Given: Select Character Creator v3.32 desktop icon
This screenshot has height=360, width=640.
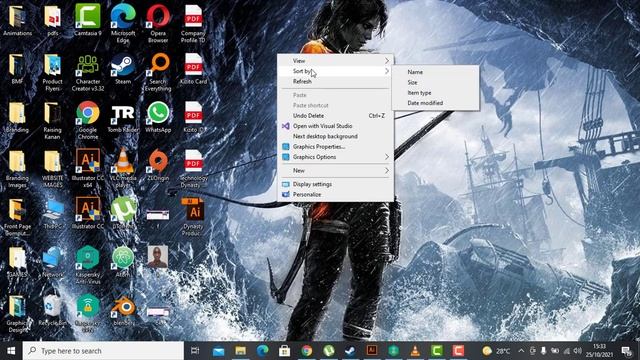Looking at the screenshot, I should 88,73.
